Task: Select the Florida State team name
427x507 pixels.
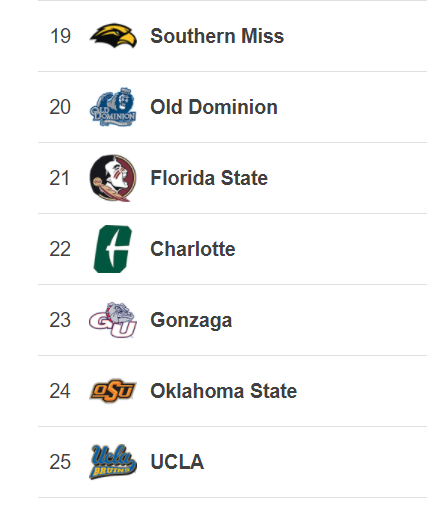Action: (209, 178)
